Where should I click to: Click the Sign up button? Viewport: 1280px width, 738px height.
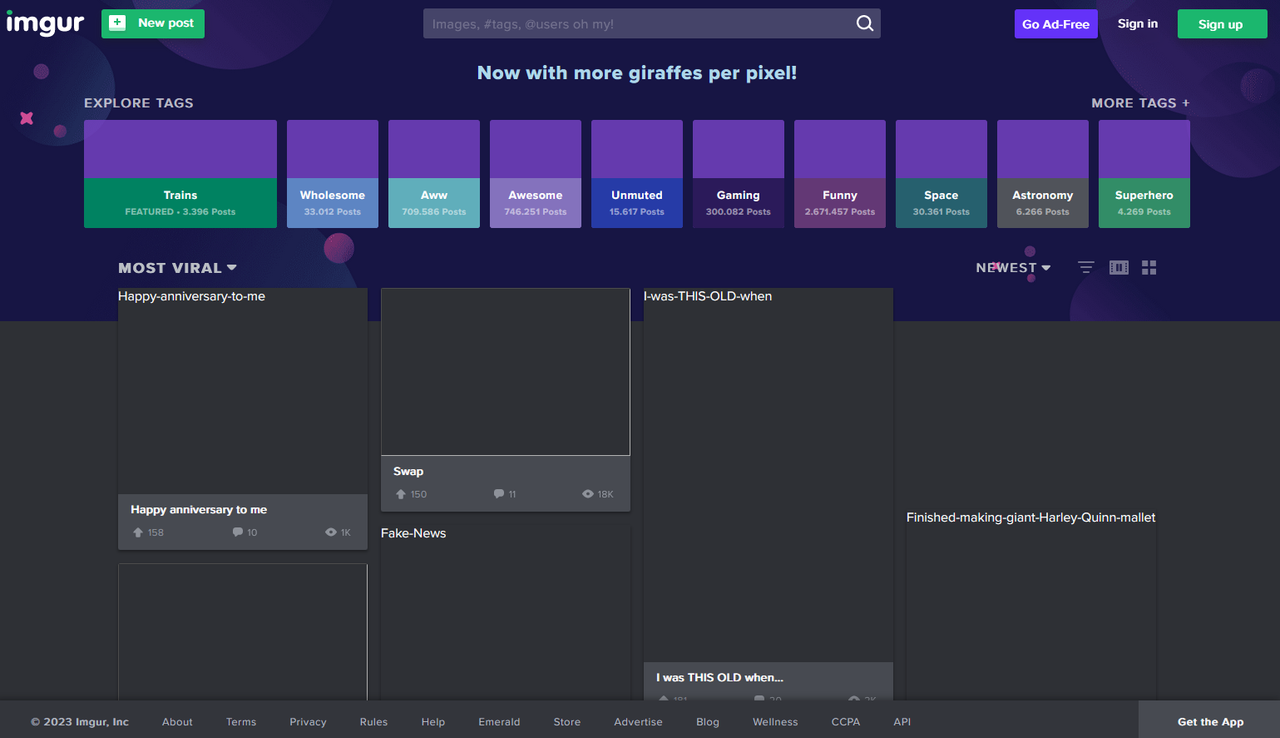[1221, 24]
